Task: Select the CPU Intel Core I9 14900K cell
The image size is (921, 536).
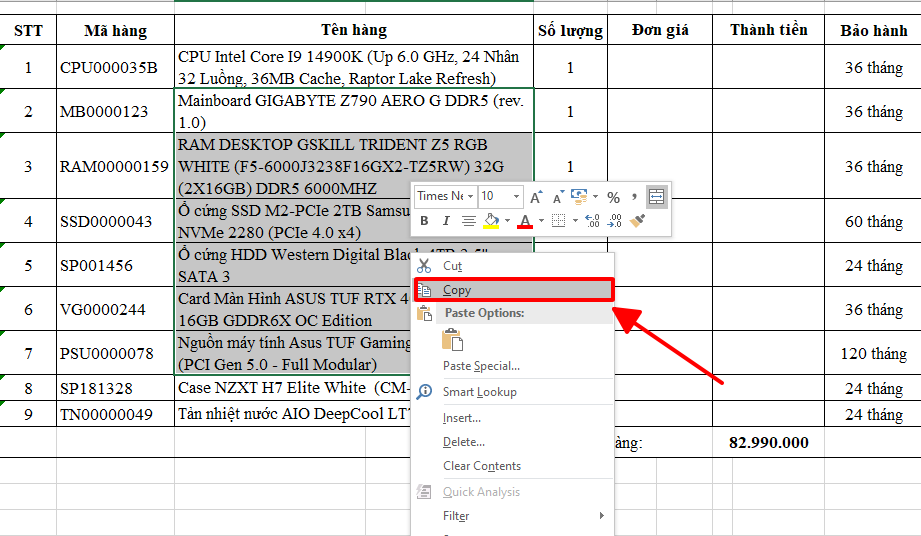Action: [354, 68]
